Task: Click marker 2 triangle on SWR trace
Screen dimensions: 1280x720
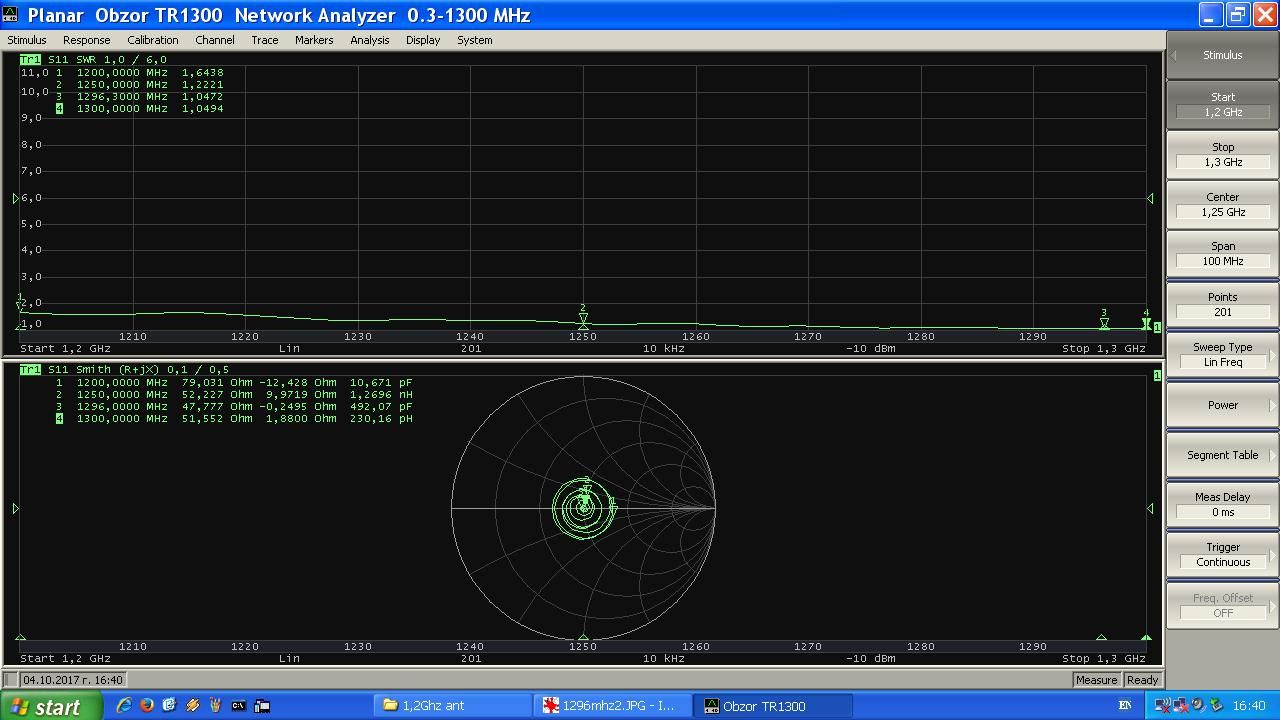Action: tap(583, 319)
